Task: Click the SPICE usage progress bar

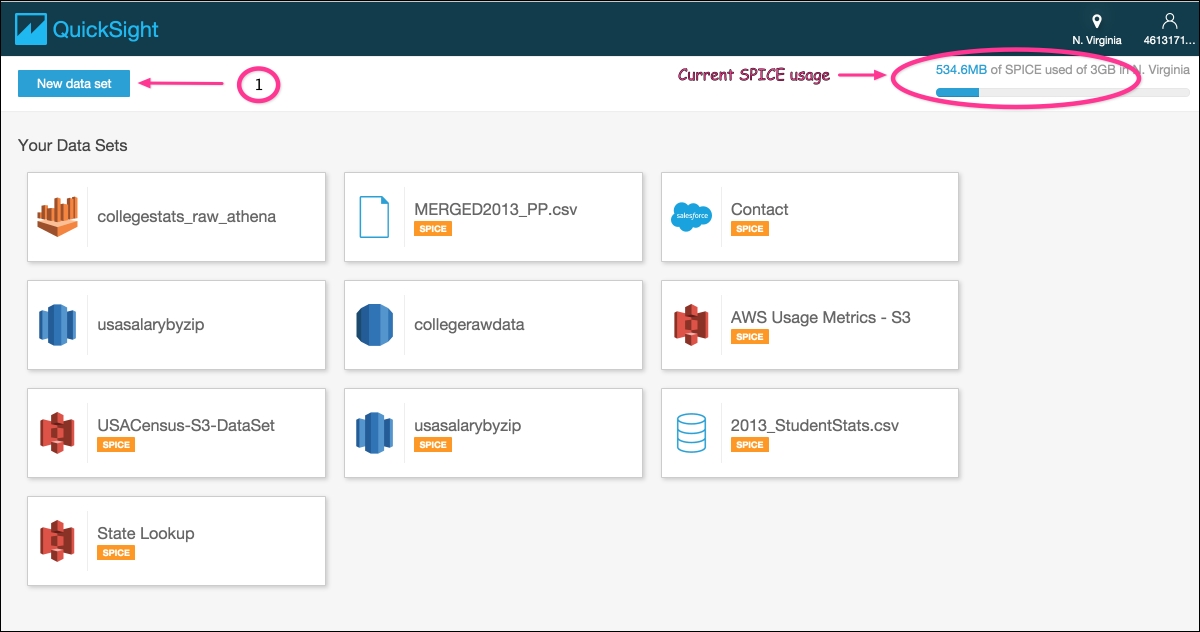Action: click(1063, 93)
